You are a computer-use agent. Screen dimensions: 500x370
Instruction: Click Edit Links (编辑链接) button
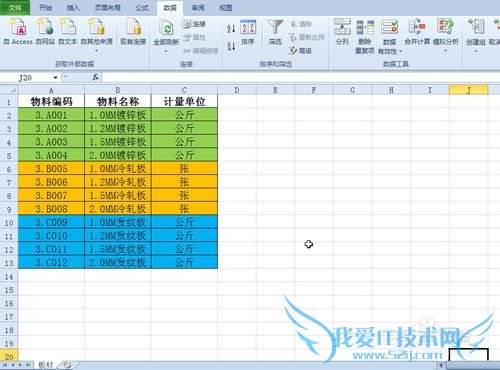click(200, 51)
